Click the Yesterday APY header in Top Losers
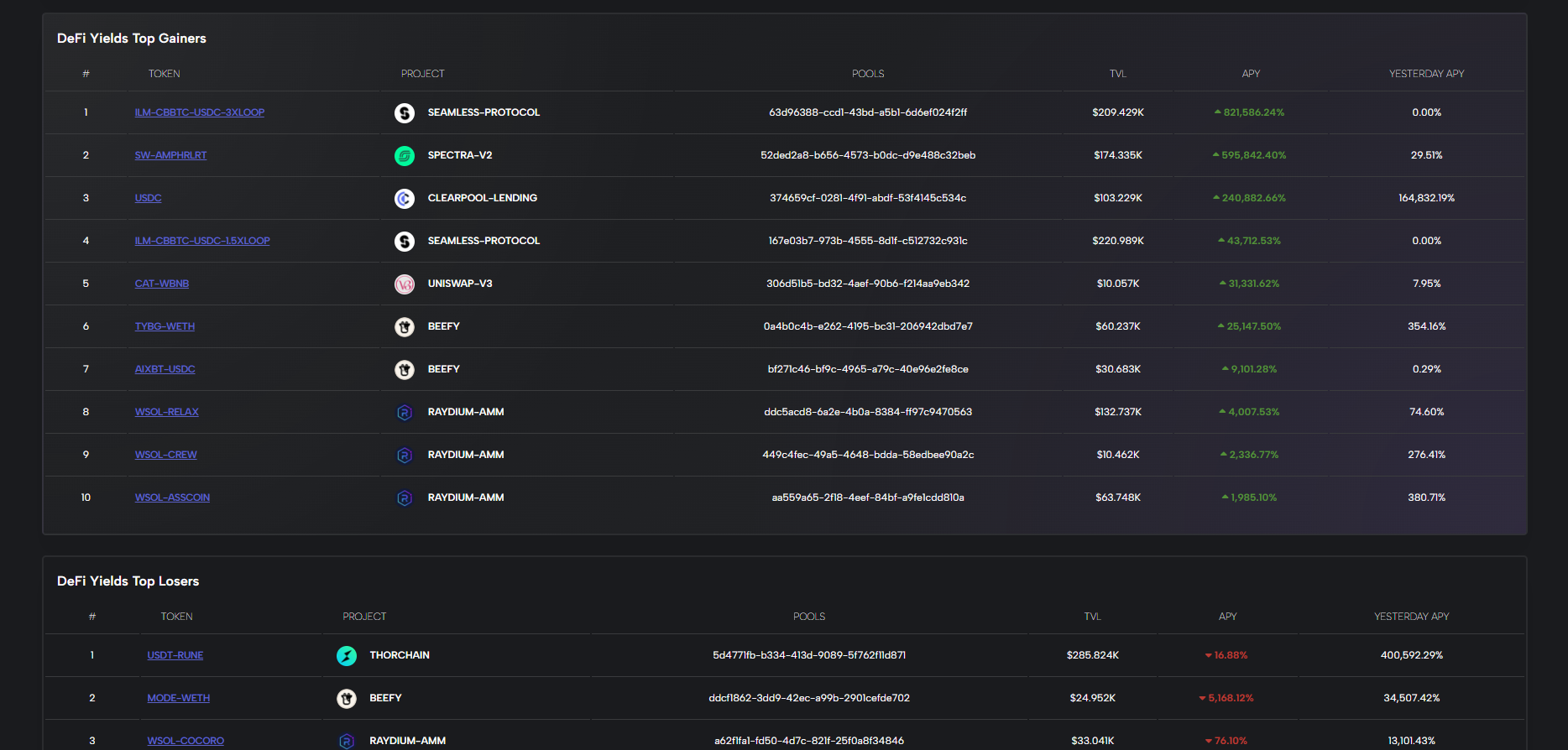This screenshot has width=1568, height=750. 1411,617
